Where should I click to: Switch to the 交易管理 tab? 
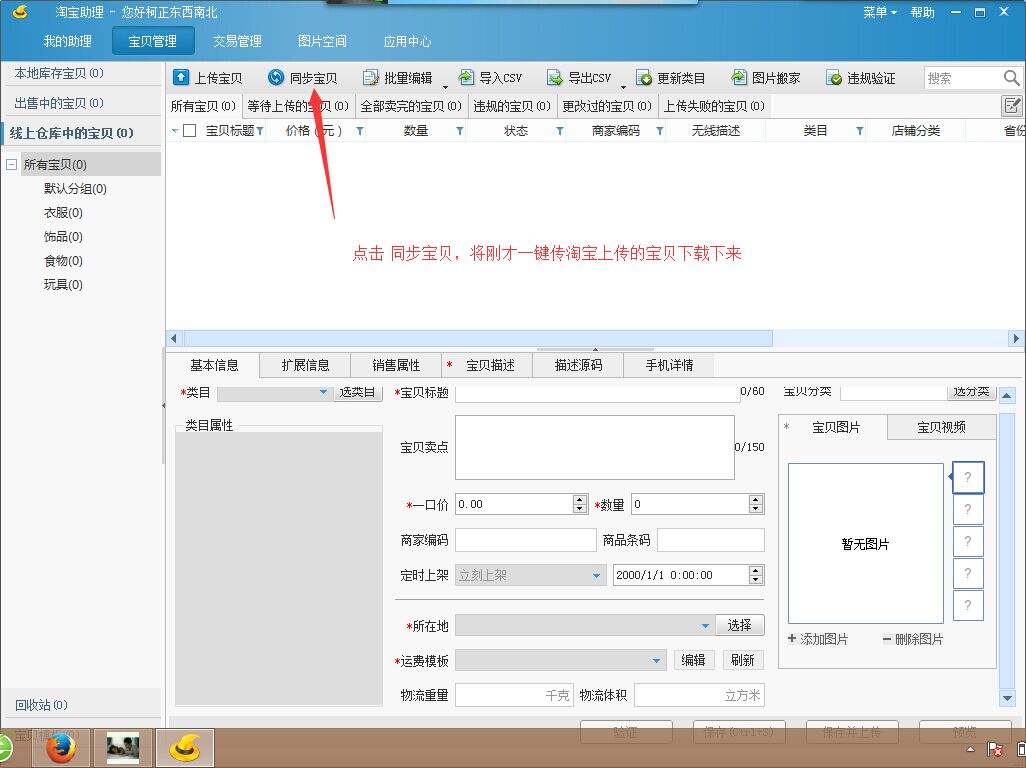click(x=238, y=41)
